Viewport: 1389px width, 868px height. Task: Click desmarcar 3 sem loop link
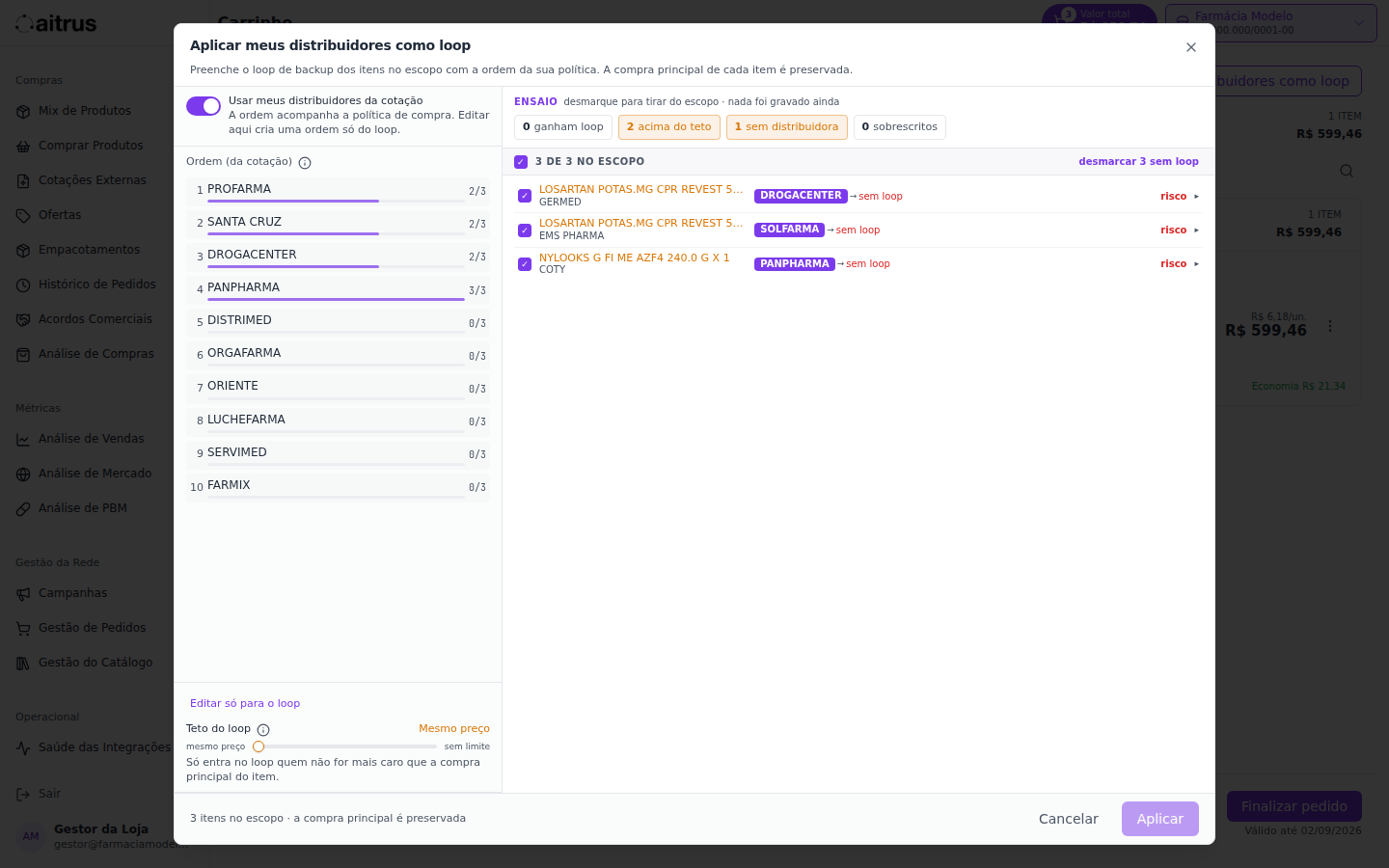pos(1139,162)
